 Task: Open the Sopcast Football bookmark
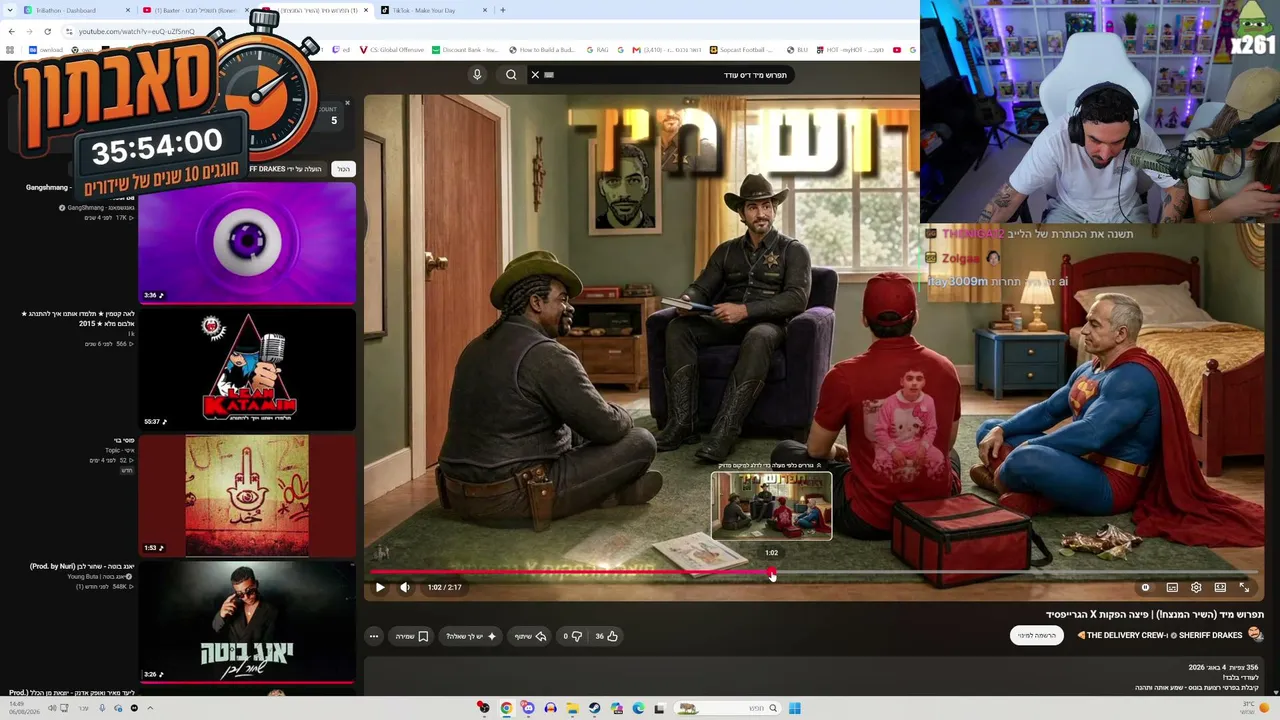tap(742, 50)
